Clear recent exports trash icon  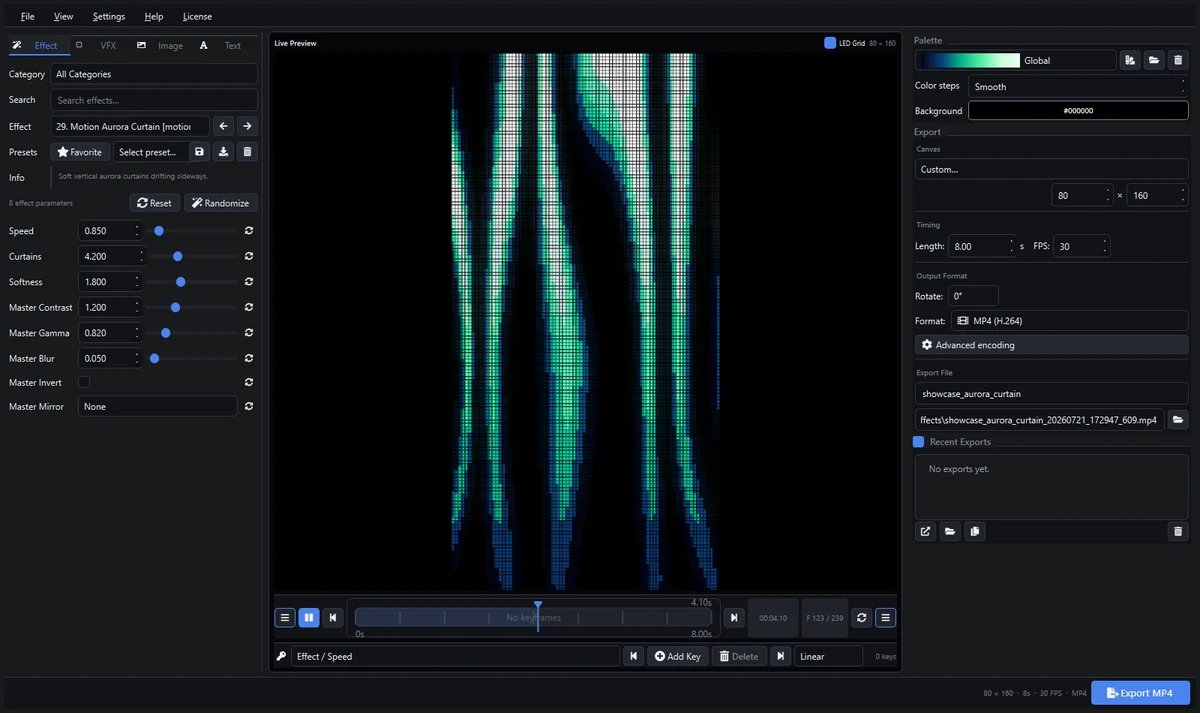point(1178,531)
